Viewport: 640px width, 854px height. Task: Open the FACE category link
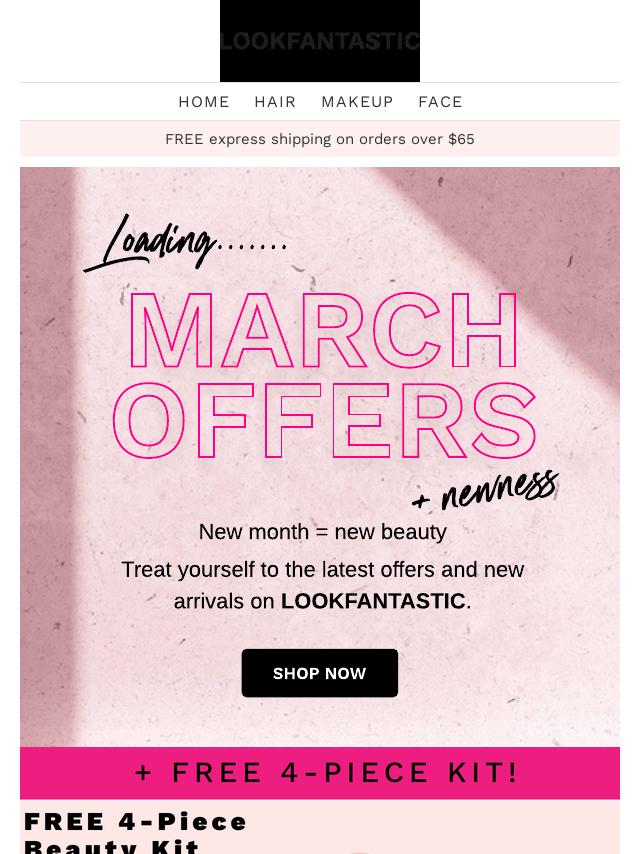[440, 102]
